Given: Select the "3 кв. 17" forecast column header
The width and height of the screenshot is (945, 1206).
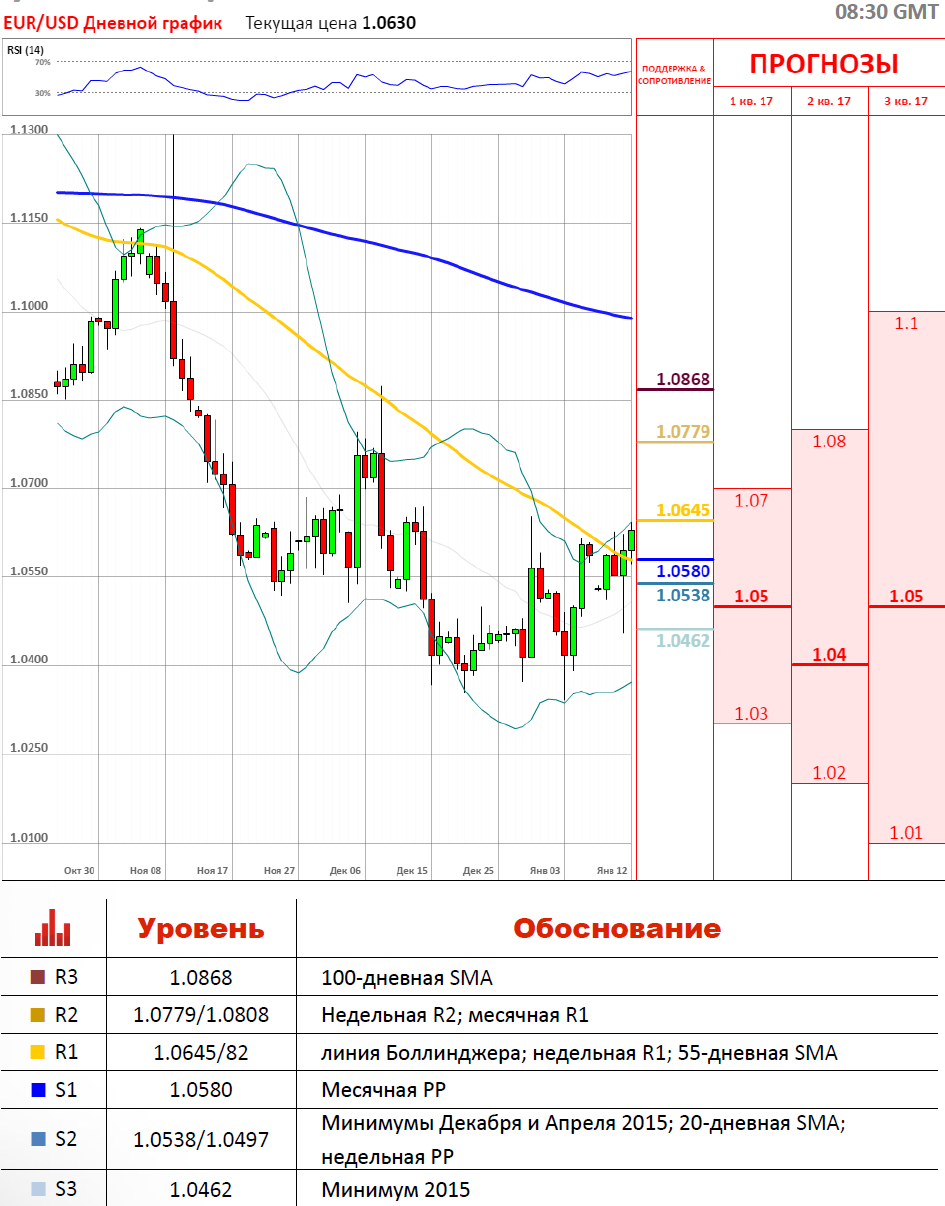Looking at the screenshot, I should pos(906,101).
